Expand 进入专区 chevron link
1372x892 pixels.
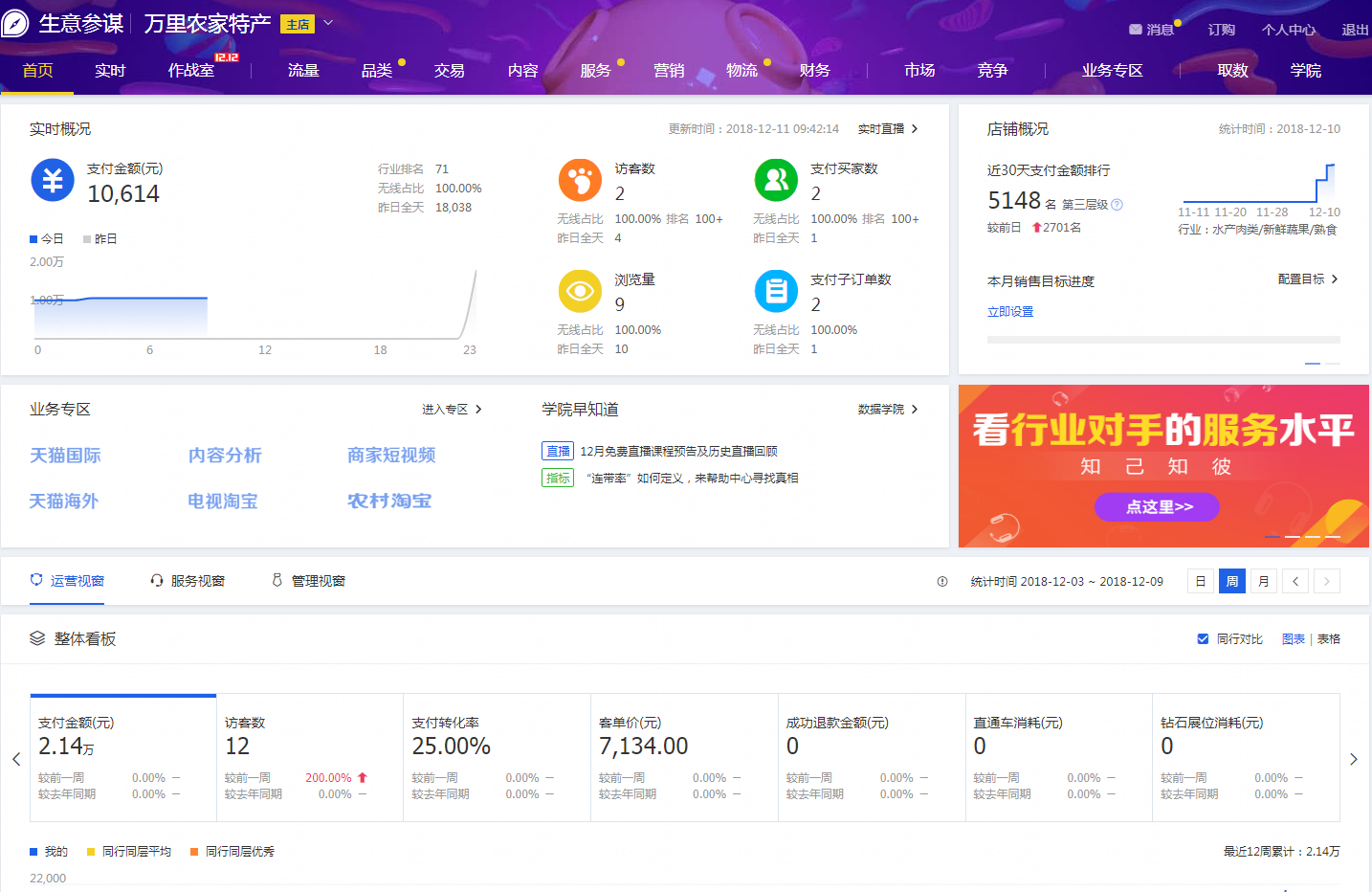pyautogui.click(x=453, y=409)
